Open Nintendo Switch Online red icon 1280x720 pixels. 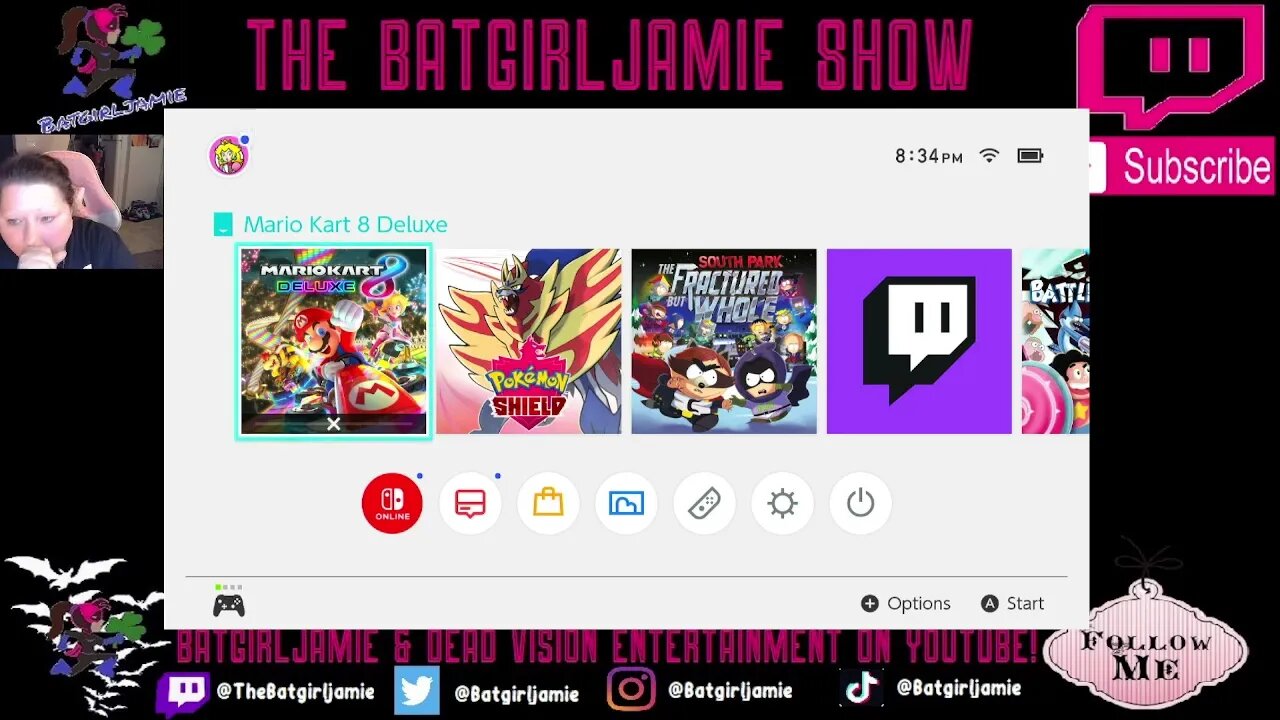[x=392, y=503]
